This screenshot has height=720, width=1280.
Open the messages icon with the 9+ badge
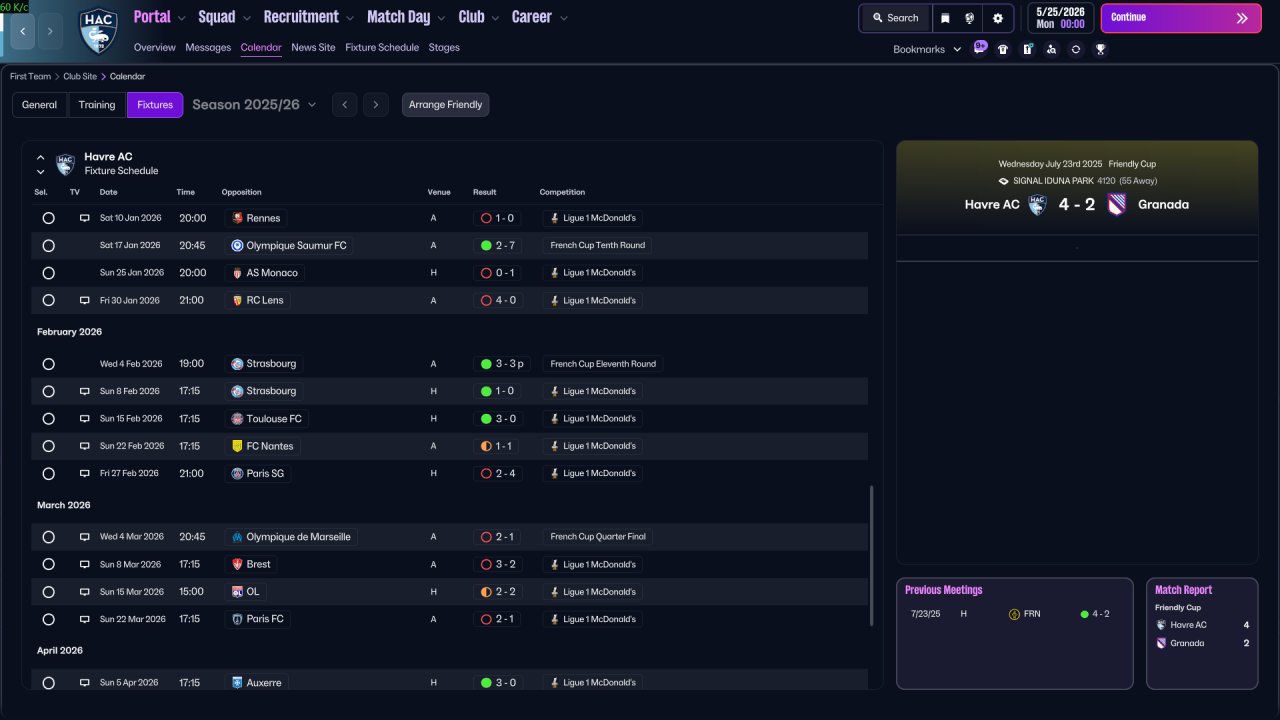tap(979, 48)
